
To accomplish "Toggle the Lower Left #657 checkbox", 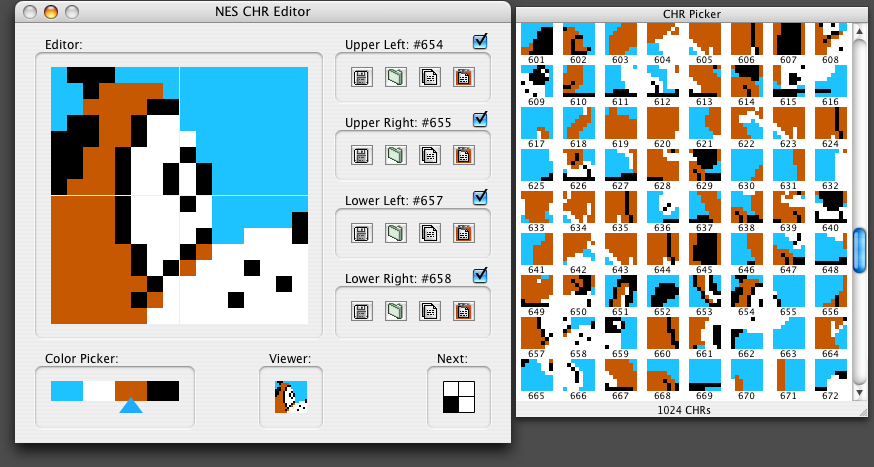I will pyautogui.click(x=480, y=197).
